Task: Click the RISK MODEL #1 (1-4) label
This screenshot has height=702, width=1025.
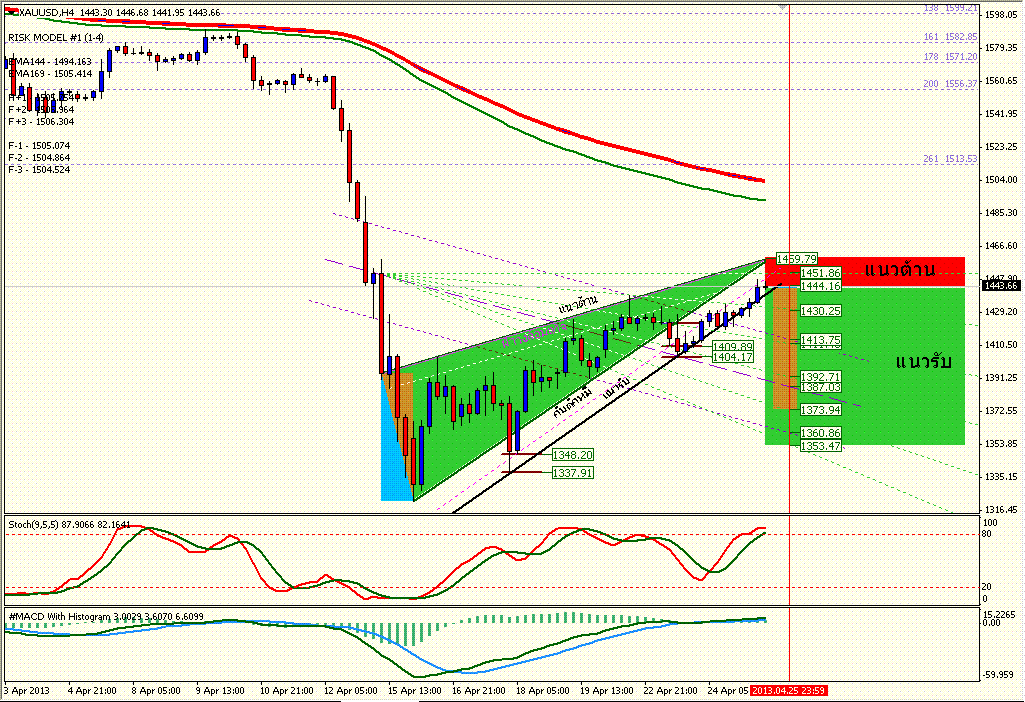Action: point(56,38)
